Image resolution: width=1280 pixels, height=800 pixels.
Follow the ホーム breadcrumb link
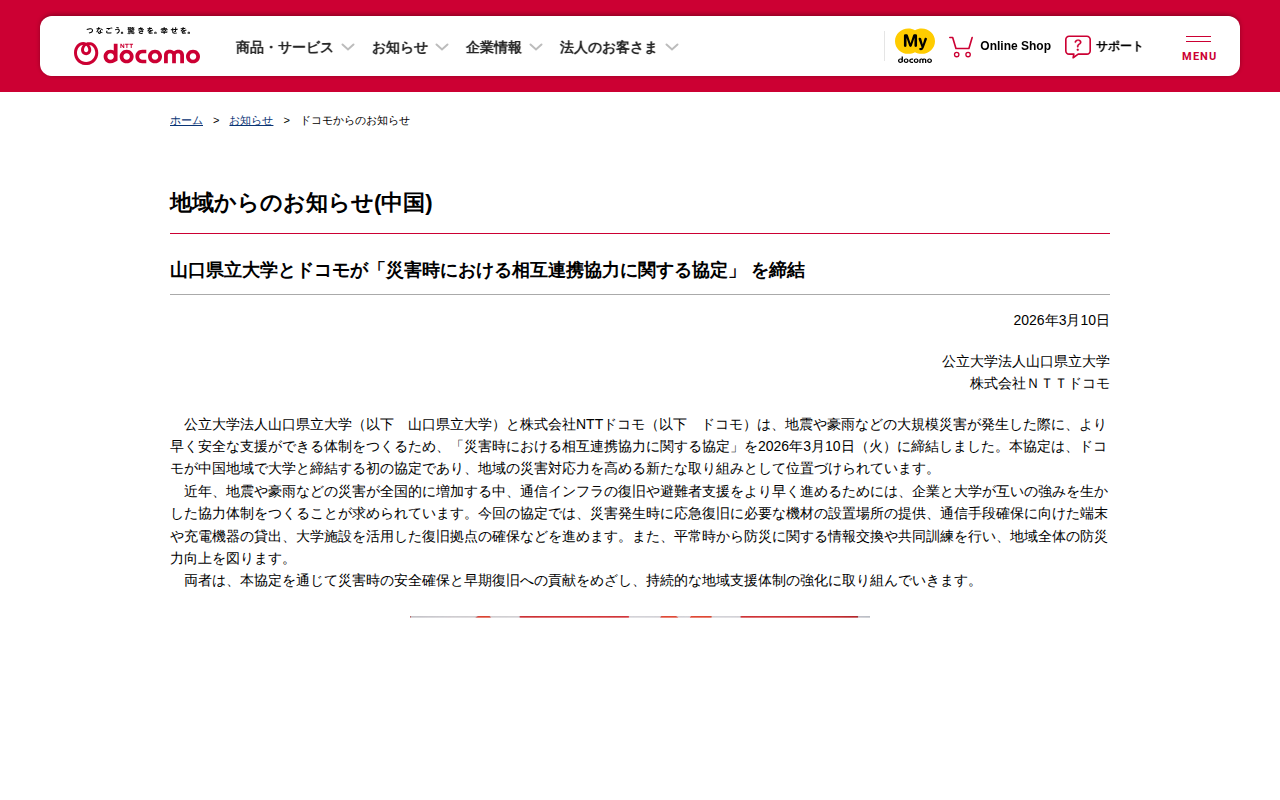pyautogui.click(x=186, y=120)
